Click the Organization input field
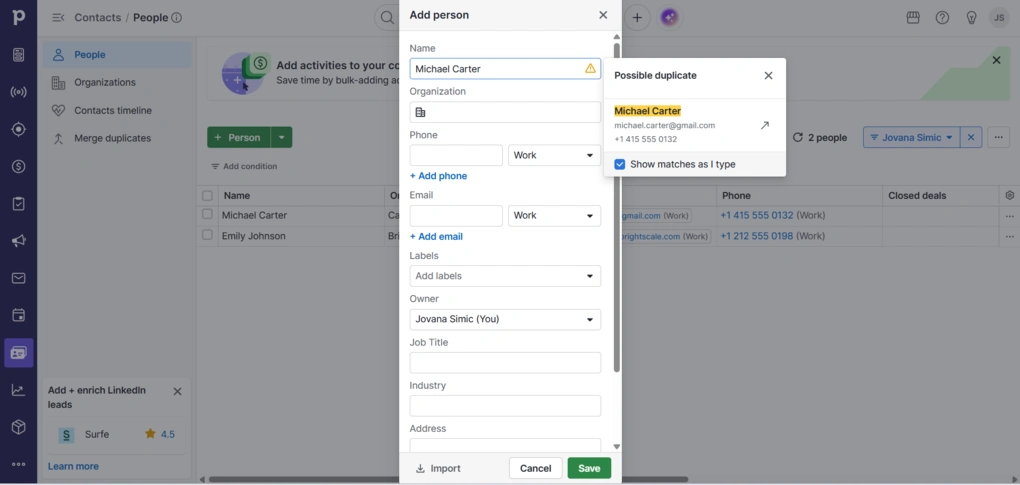Image resolution: width=1020 pixels, height=485 pixels. [505, 112]
